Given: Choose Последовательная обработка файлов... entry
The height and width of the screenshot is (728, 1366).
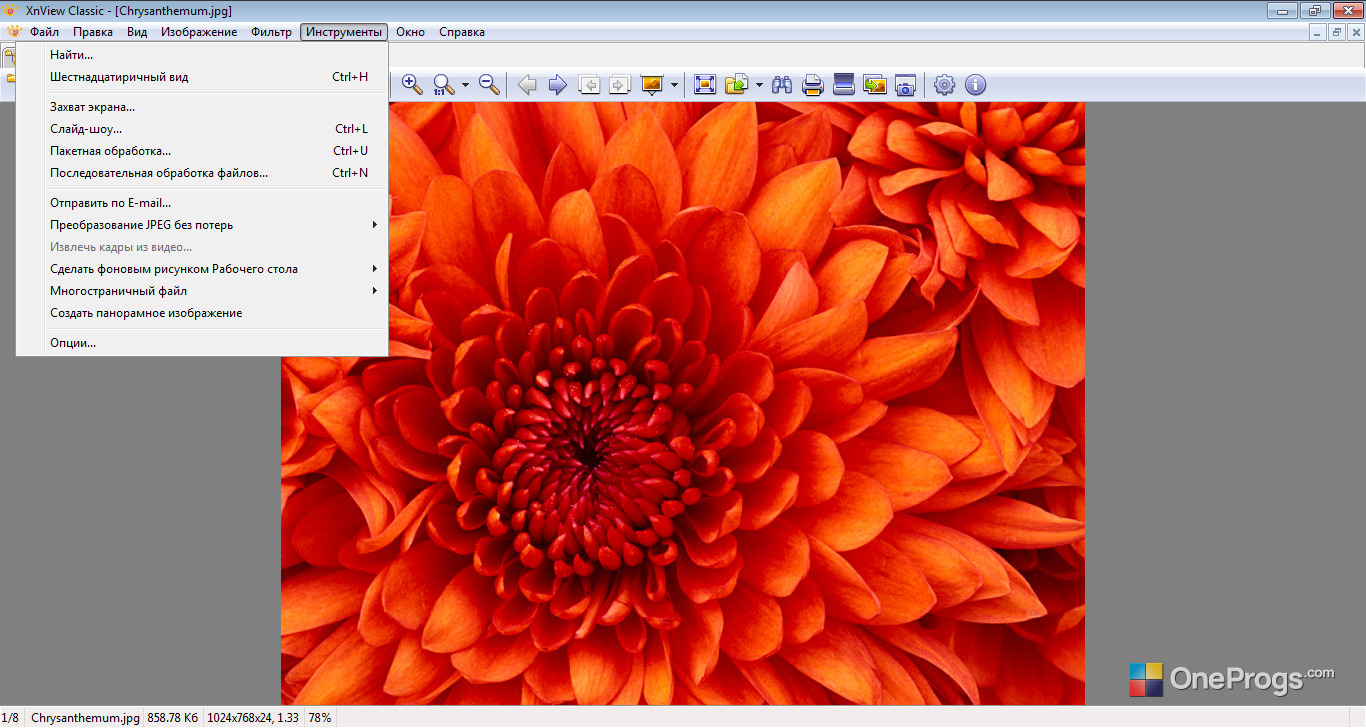Looking at the screenshot, I should (202, 173).
